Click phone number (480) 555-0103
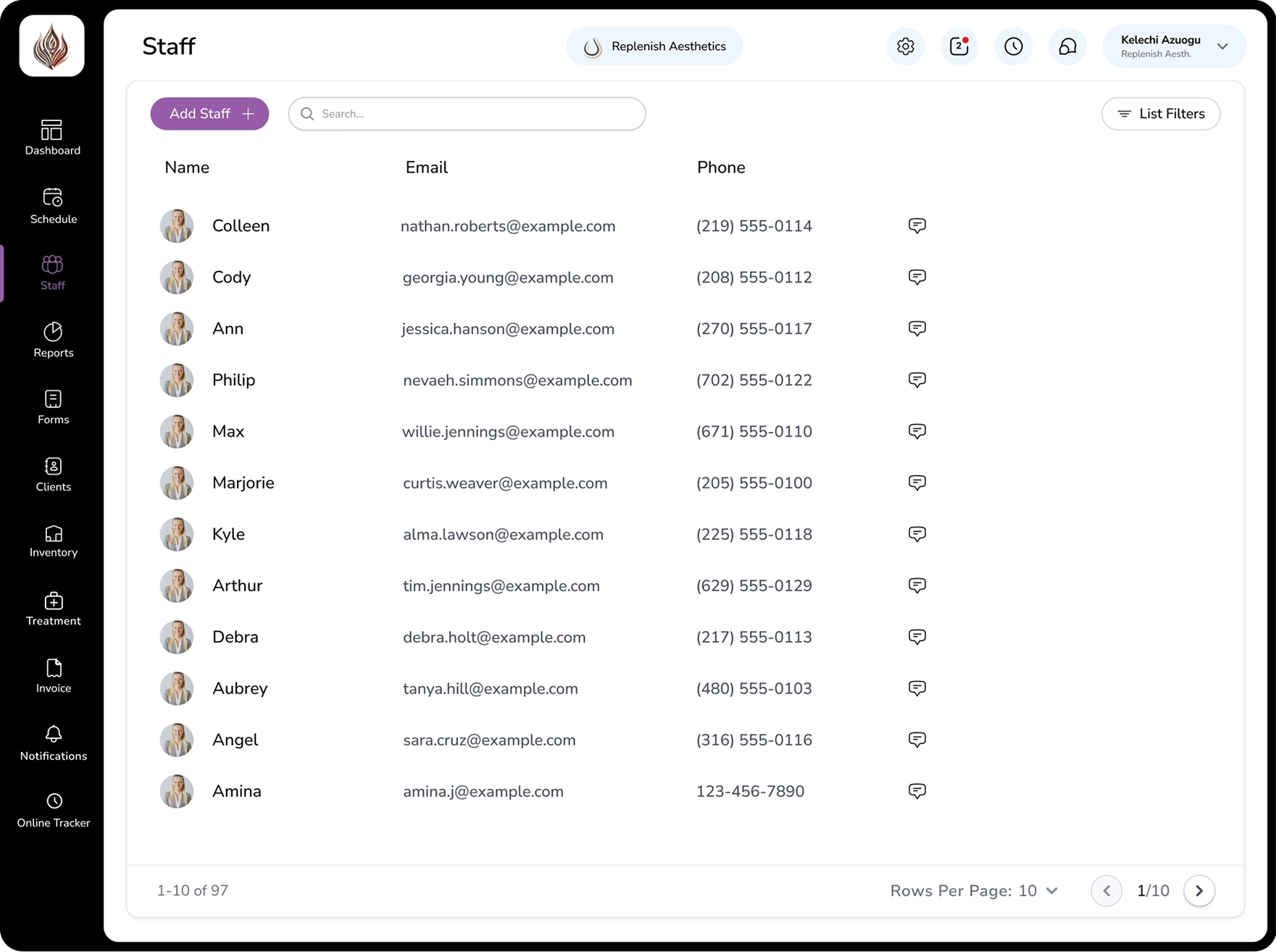Viewport: 1276px width, 952px height. coord(754,688)
